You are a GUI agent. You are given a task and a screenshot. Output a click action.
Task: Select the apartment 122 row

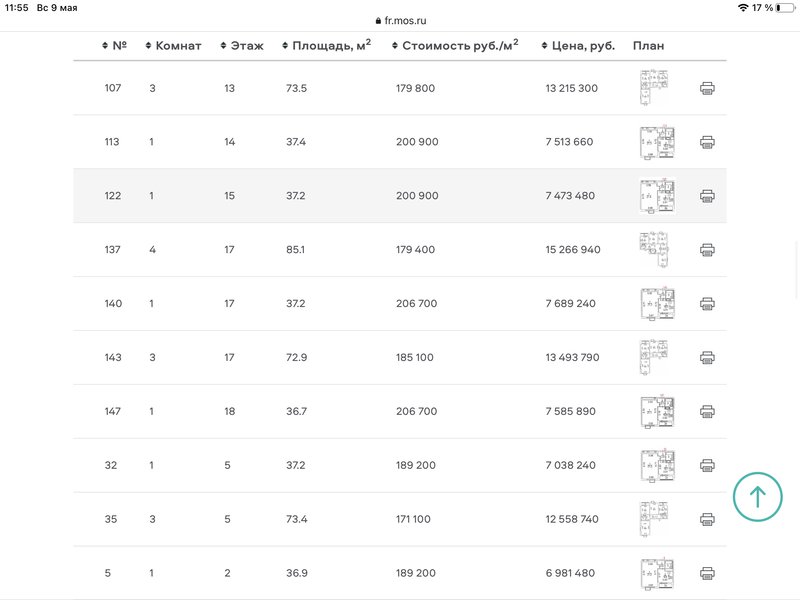tap(399, 196)
